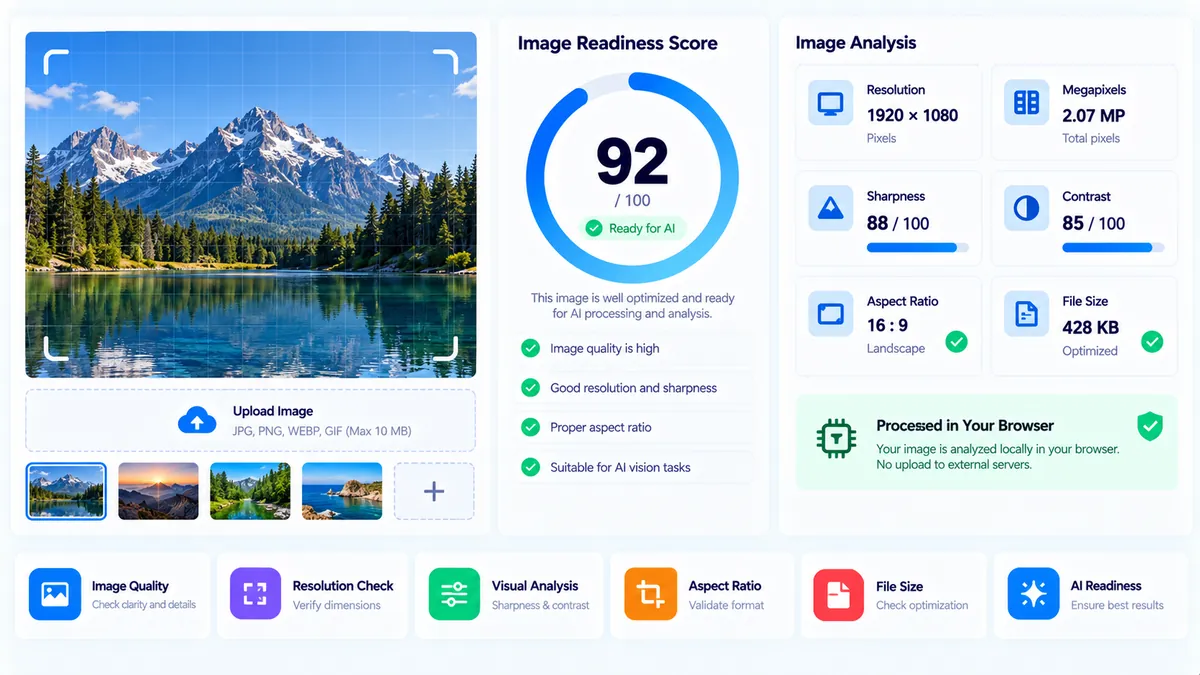Click check next to Suitable for AI vision tasks
Viewport: 1200px width, 675px height.
[x=530, y=467]
